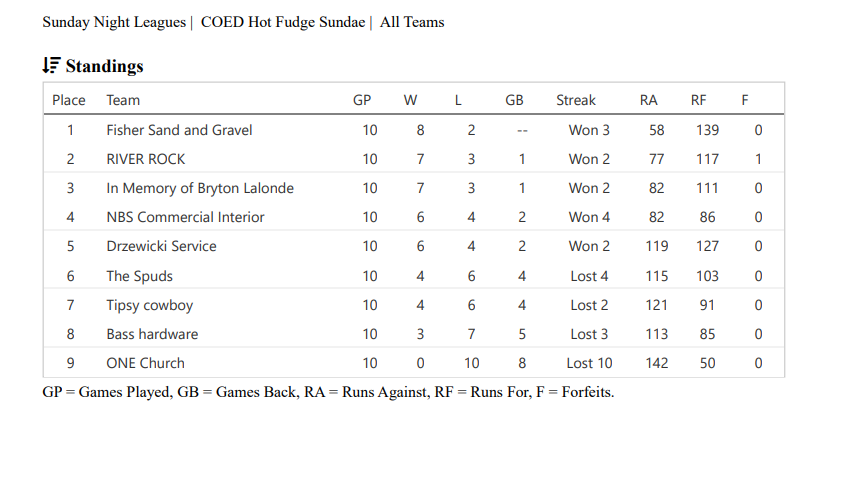This screenshot has width=844, height=478.
Task: Click the RF runs for header
Action: (x=699, y=100)
